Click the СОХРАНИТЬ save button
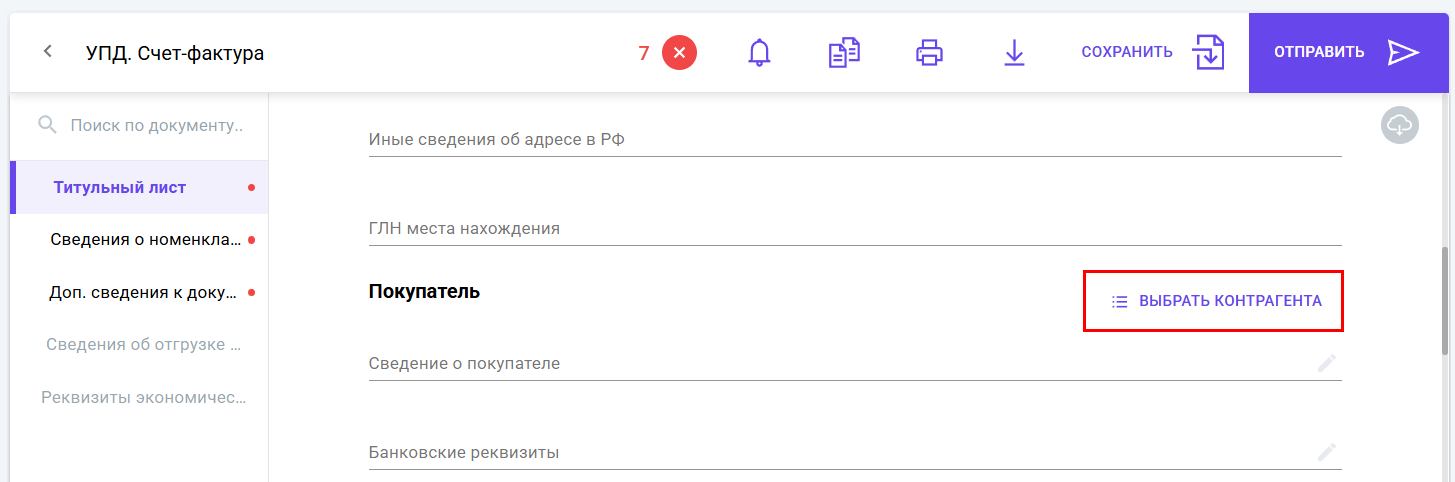Image resolution: width=1455 pixels, height=482 pixels. pyautogui.click(x=1153, y=52)
